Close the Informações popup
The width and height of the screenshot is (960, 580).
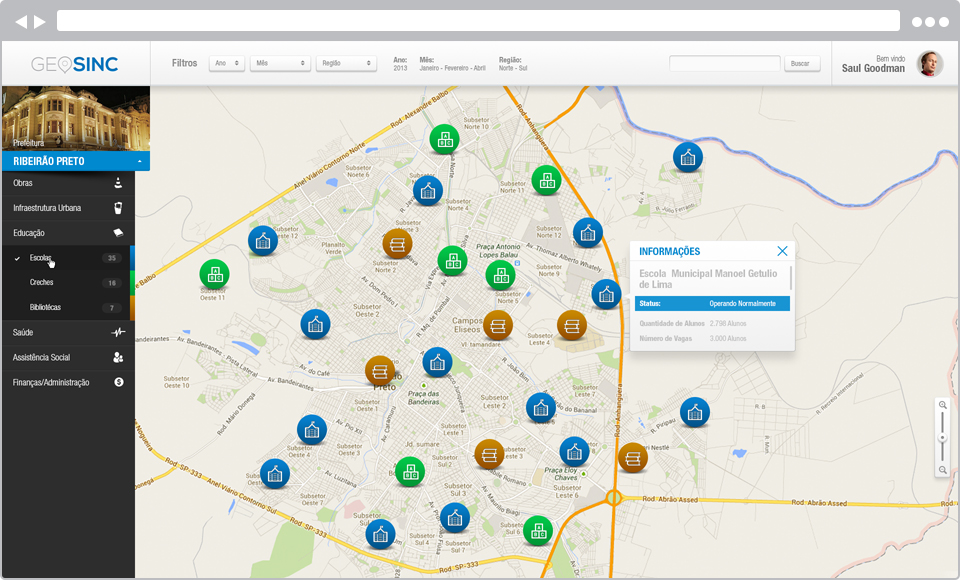pos(782,251)
